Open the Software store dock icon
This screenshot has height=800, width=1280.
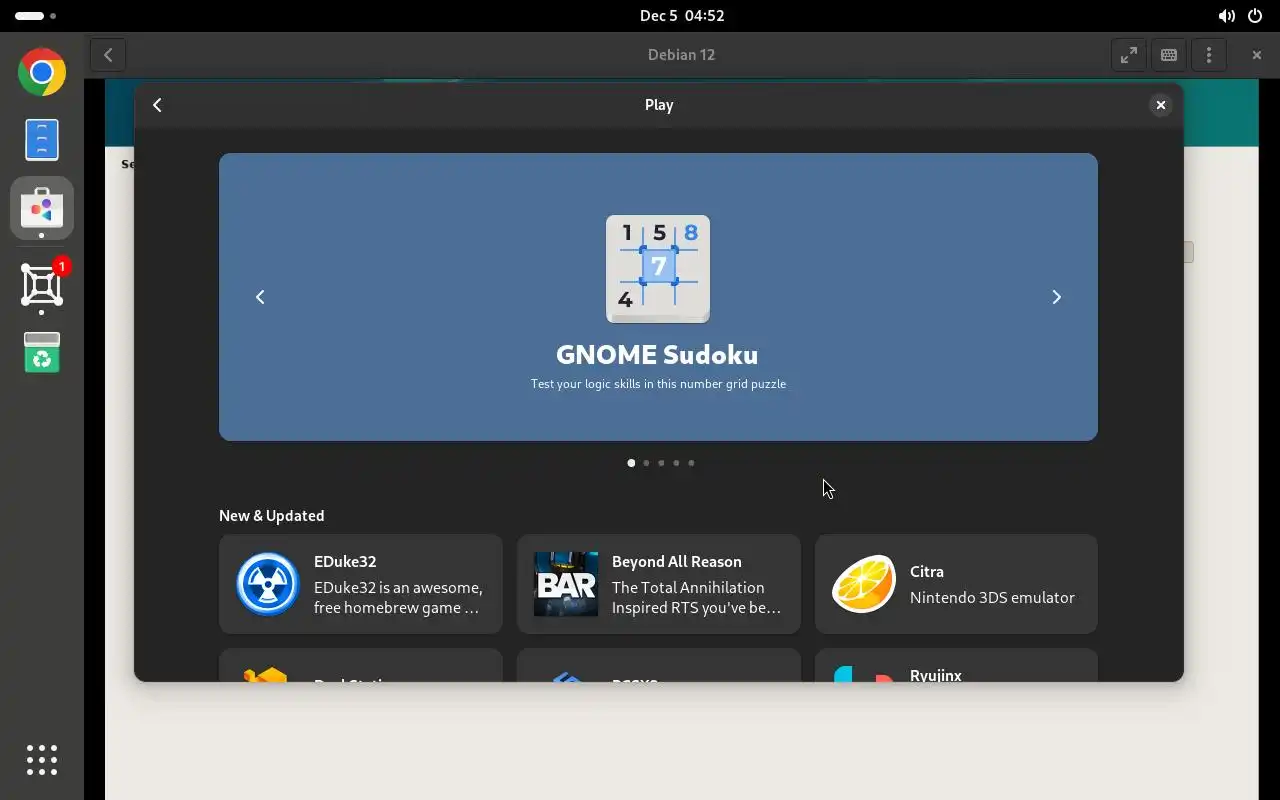coord(42,208)
